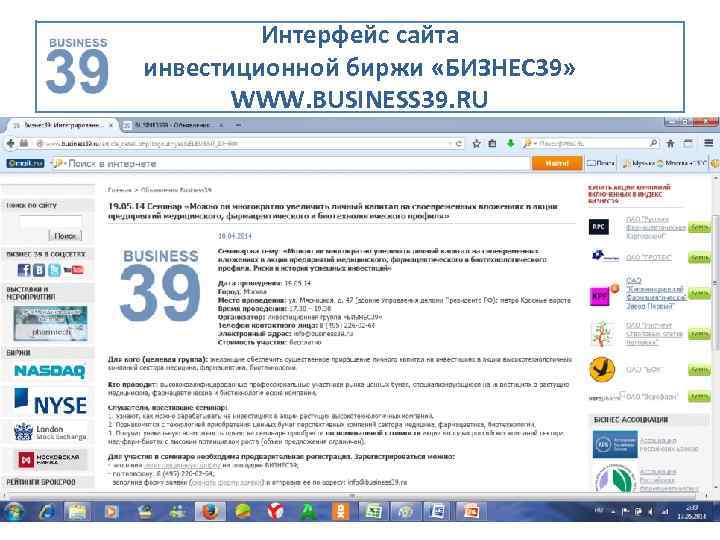Click the volume icon in the system tray

point(651,511)
